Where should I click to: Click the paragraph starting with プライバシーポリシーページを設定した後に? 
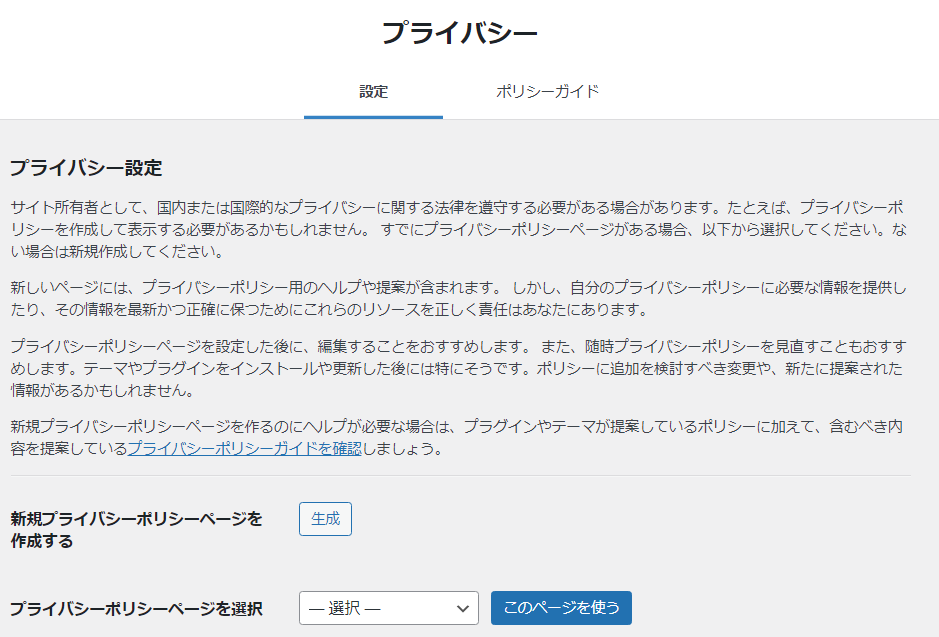pyautogui.click(x=458, y=357)
